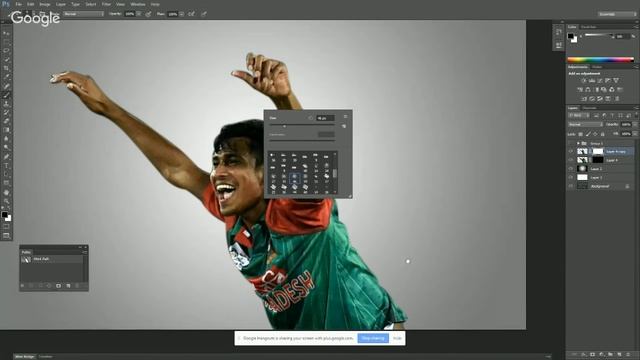The width and height of the screenshot is (640, 360).
Task: Load path as selection in Paths panel
Action: [40, 286]
